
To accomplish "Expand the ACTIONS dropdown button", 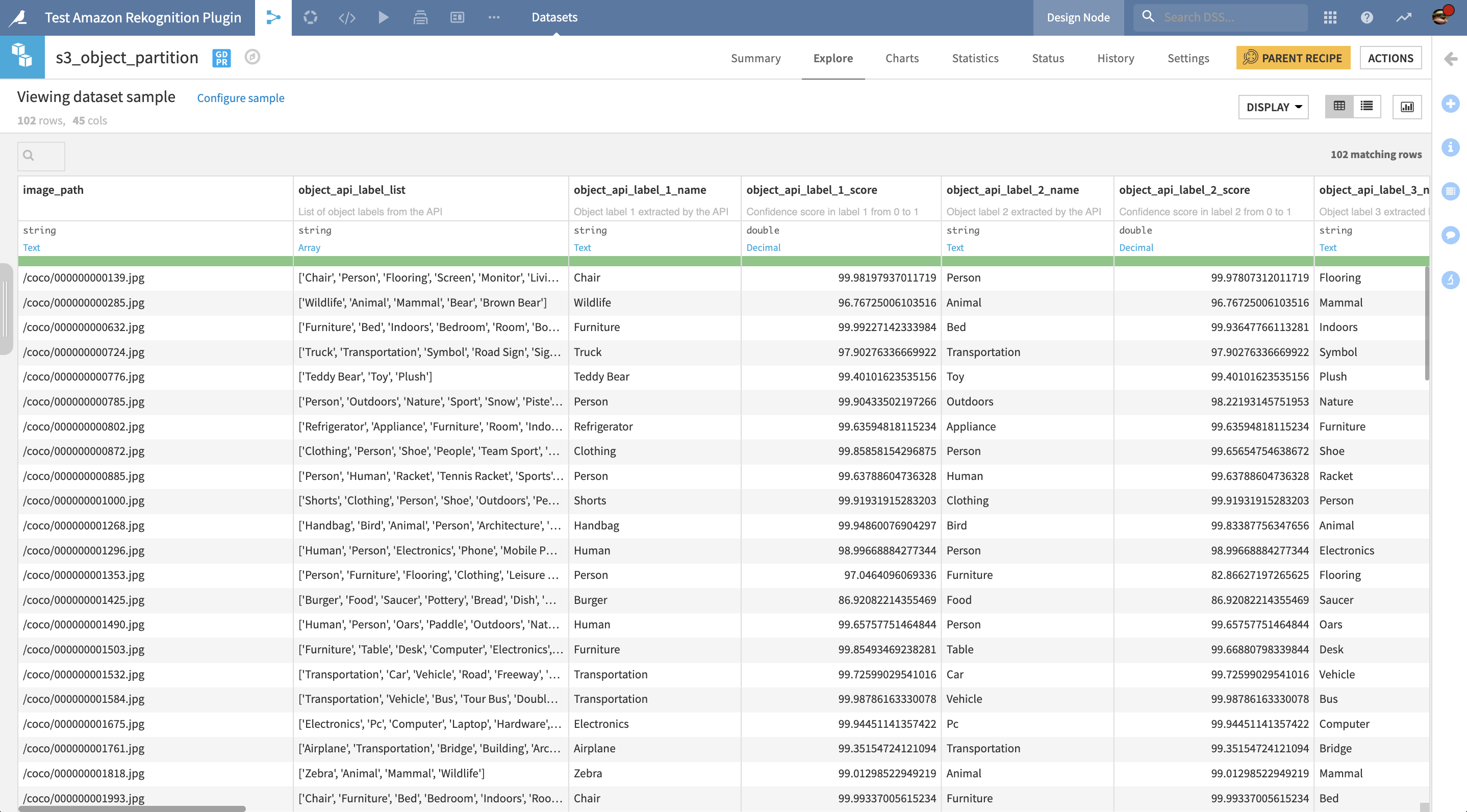I will pos(1391,57).
